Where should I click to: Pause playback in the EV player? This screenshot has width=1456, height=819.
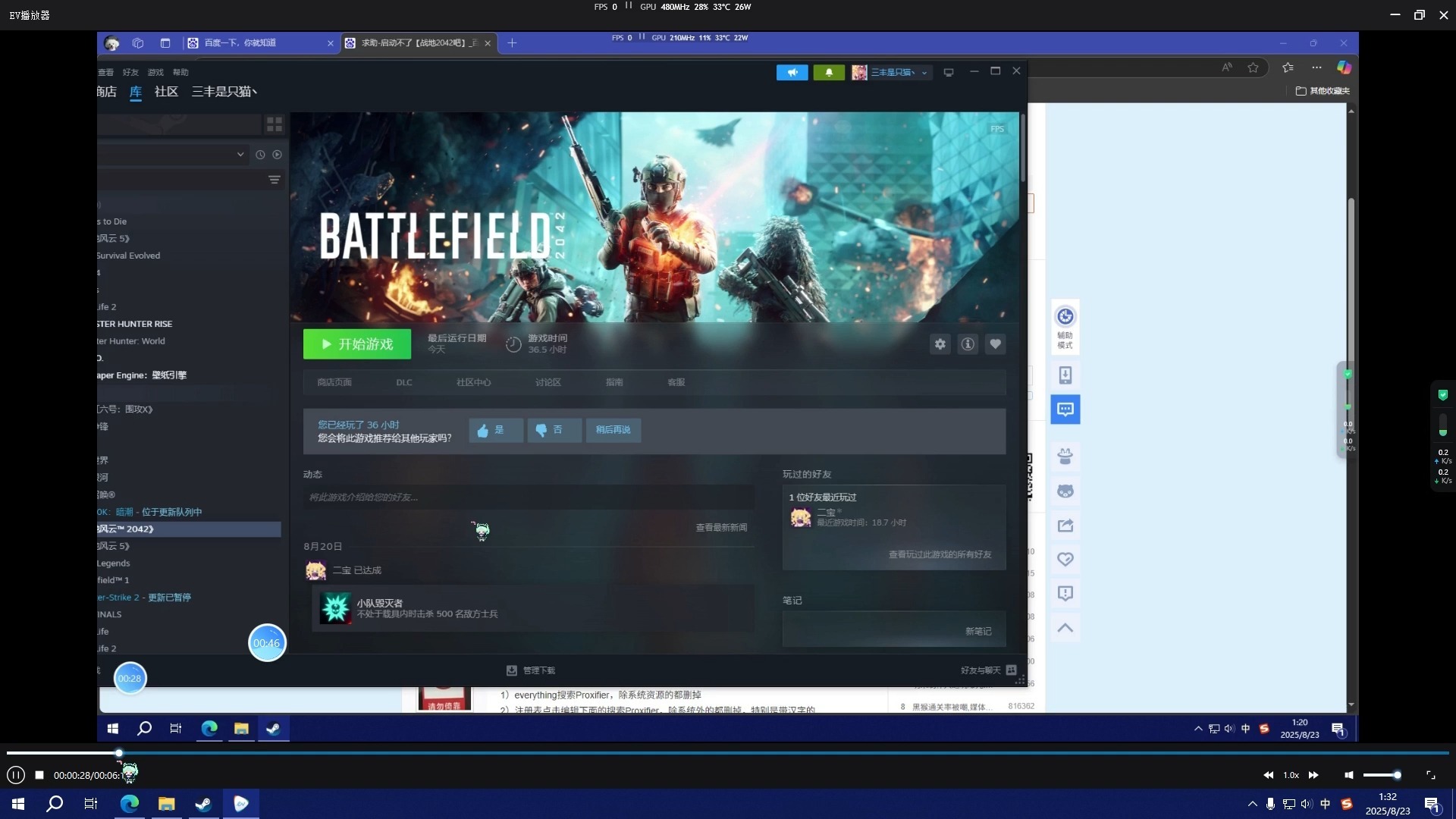(x=16, y=775)
